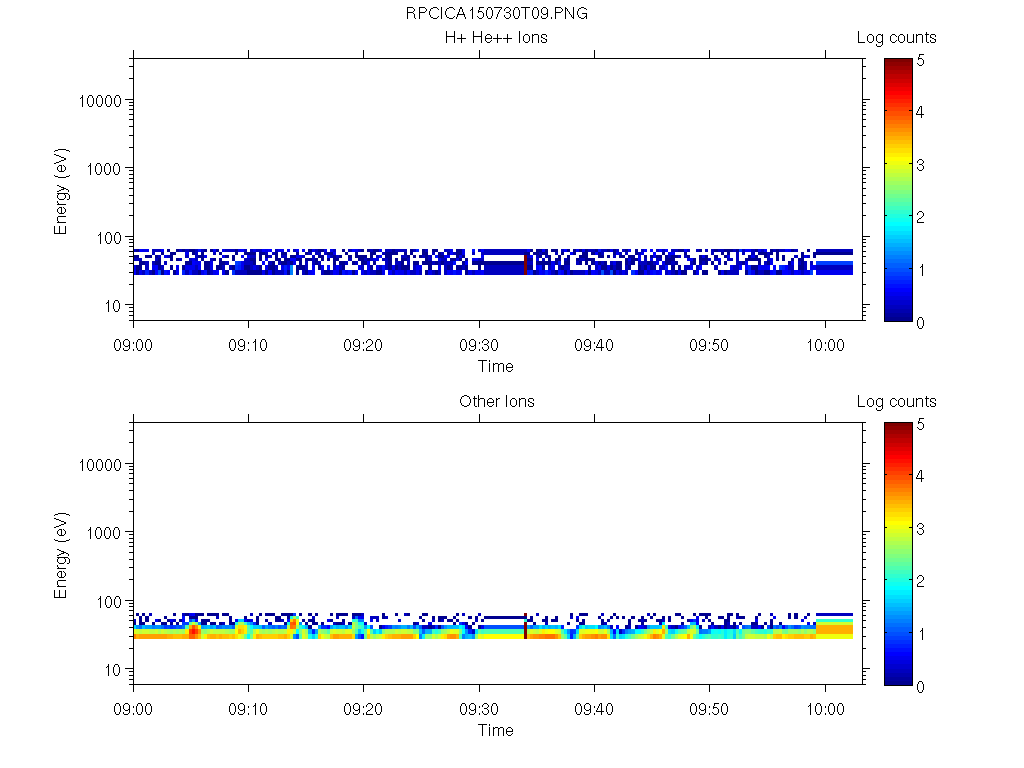This screenshot has width=1024, height=768.
Task: Click red hot spot near 09:05 in Other Ions panel
Action: (194, 631)
